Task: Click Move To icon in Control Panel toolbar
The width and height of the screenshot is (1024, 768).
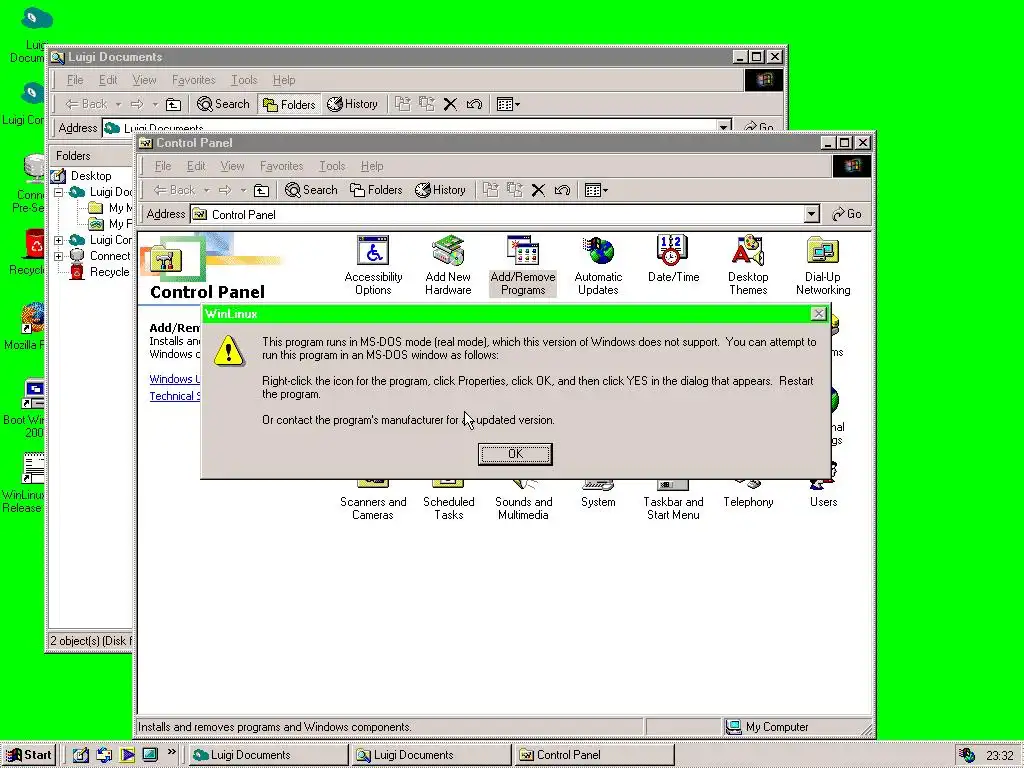Action: [490, 190]
